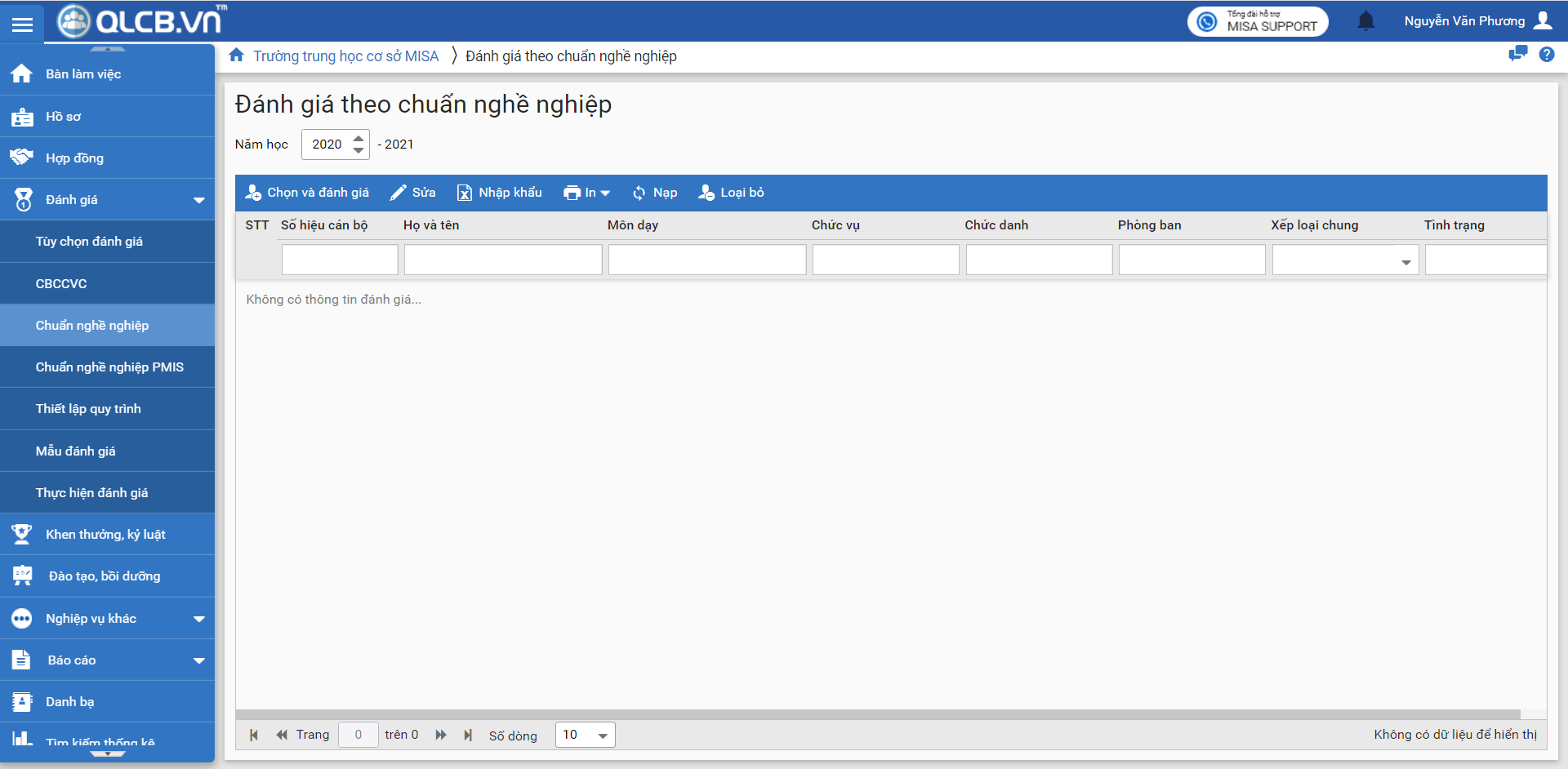Click the feedback chat bubbles icon
Image resolution: width=1568 pixels, height=769 pixels.
1517,55
